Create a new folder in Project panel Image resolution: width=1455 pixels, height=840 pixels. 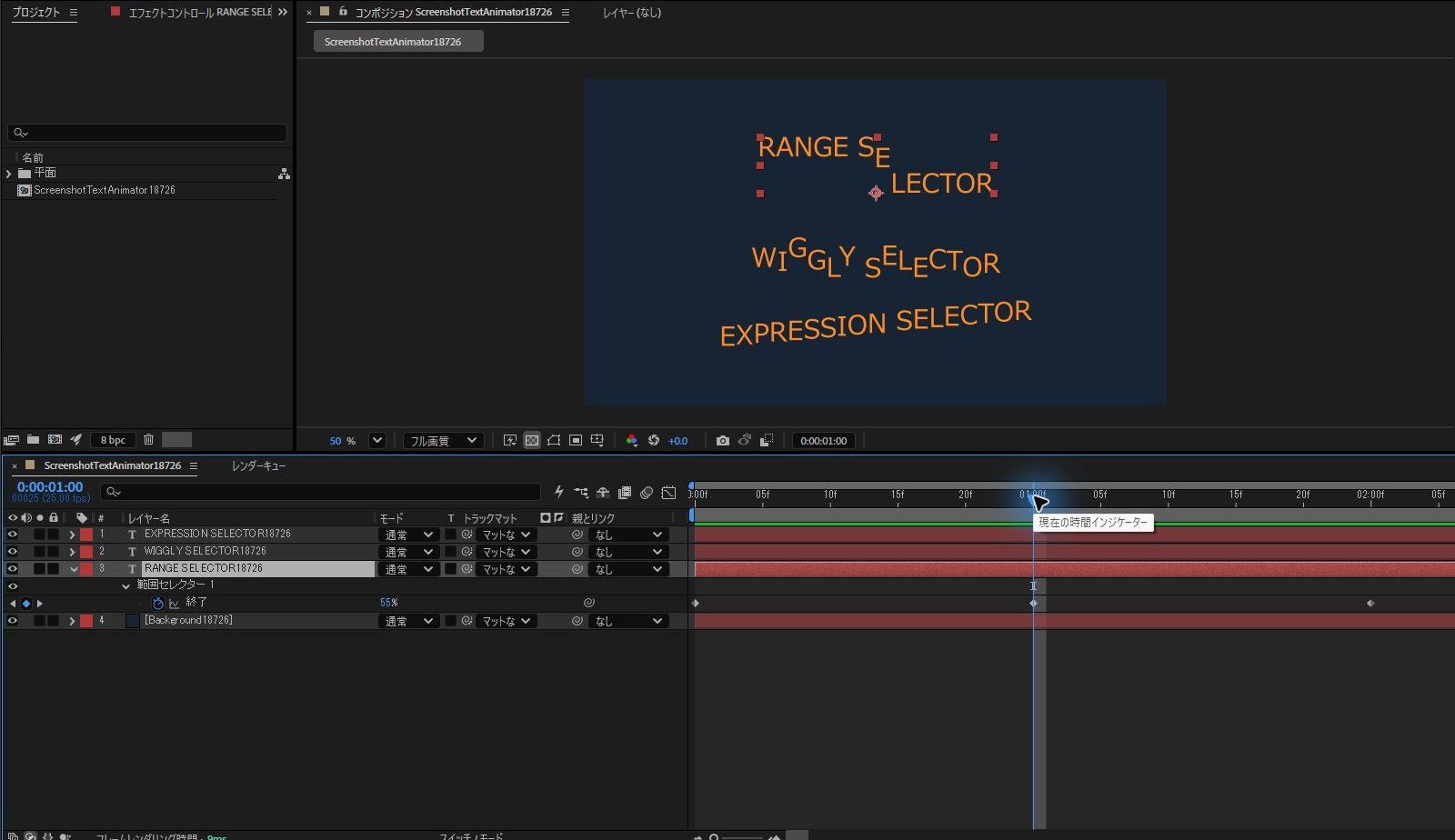pos(33,439)
